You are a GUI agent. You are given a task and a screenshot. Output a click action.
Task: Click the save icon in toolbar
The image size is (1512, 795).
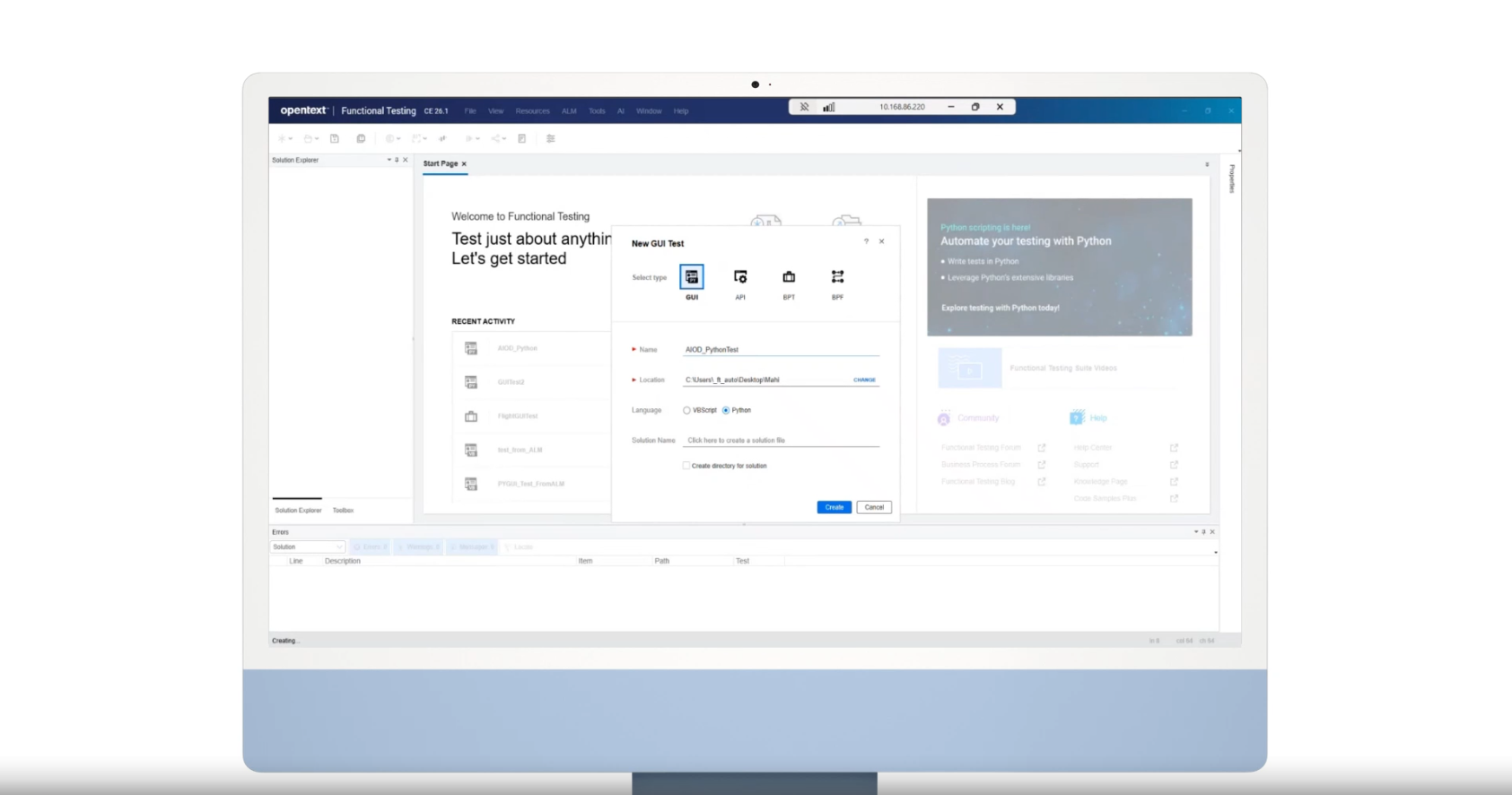[x=335, y=139]
